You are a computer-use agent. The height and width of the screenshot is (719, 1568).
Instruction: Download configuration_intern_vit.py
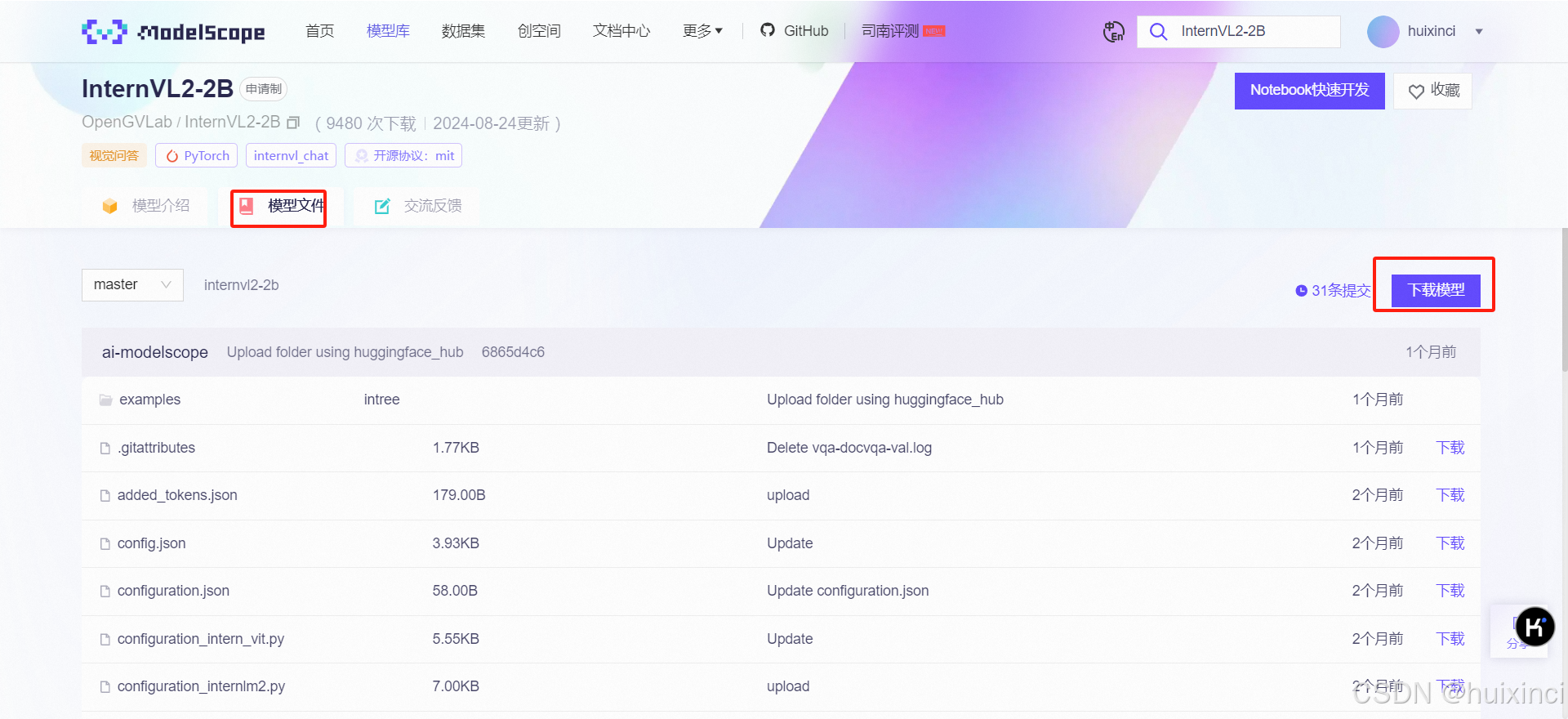1450,639
